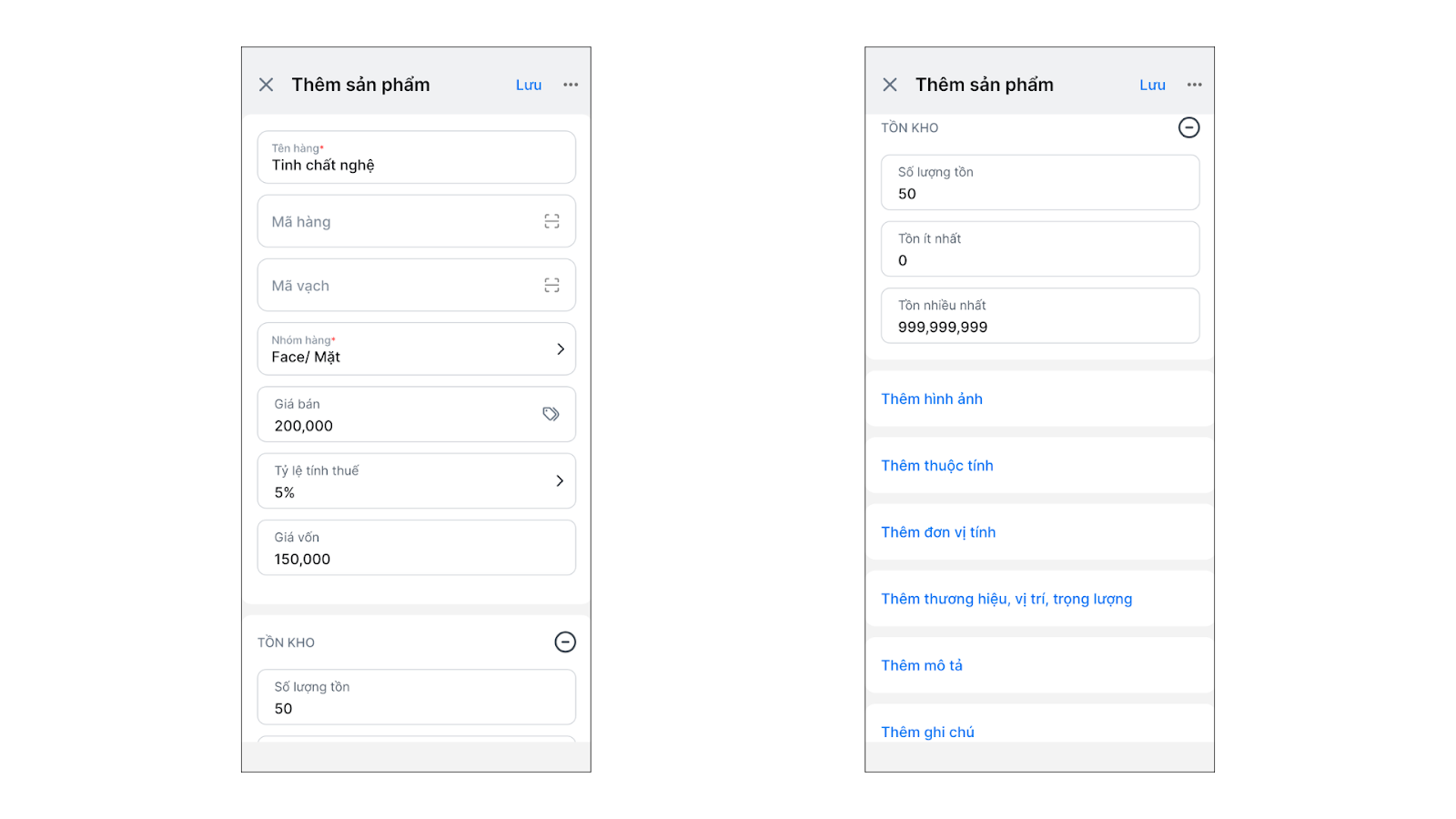Collapse the TỒN KHO section on left screen
This screenshot has height=819, width=1456.
click(565, 642)
